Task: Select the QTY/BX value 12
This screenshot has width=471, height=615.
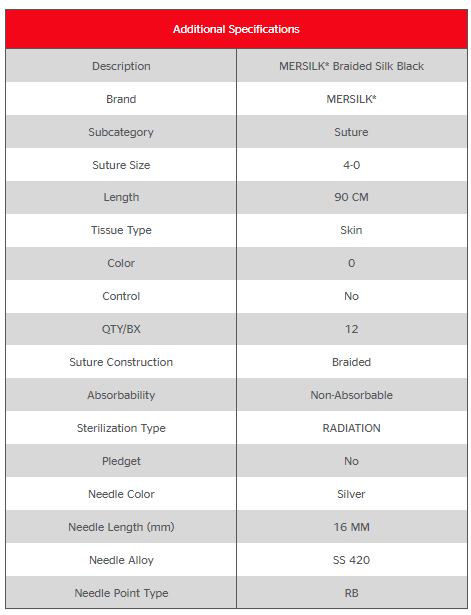Action: click(x=351, y=329)
